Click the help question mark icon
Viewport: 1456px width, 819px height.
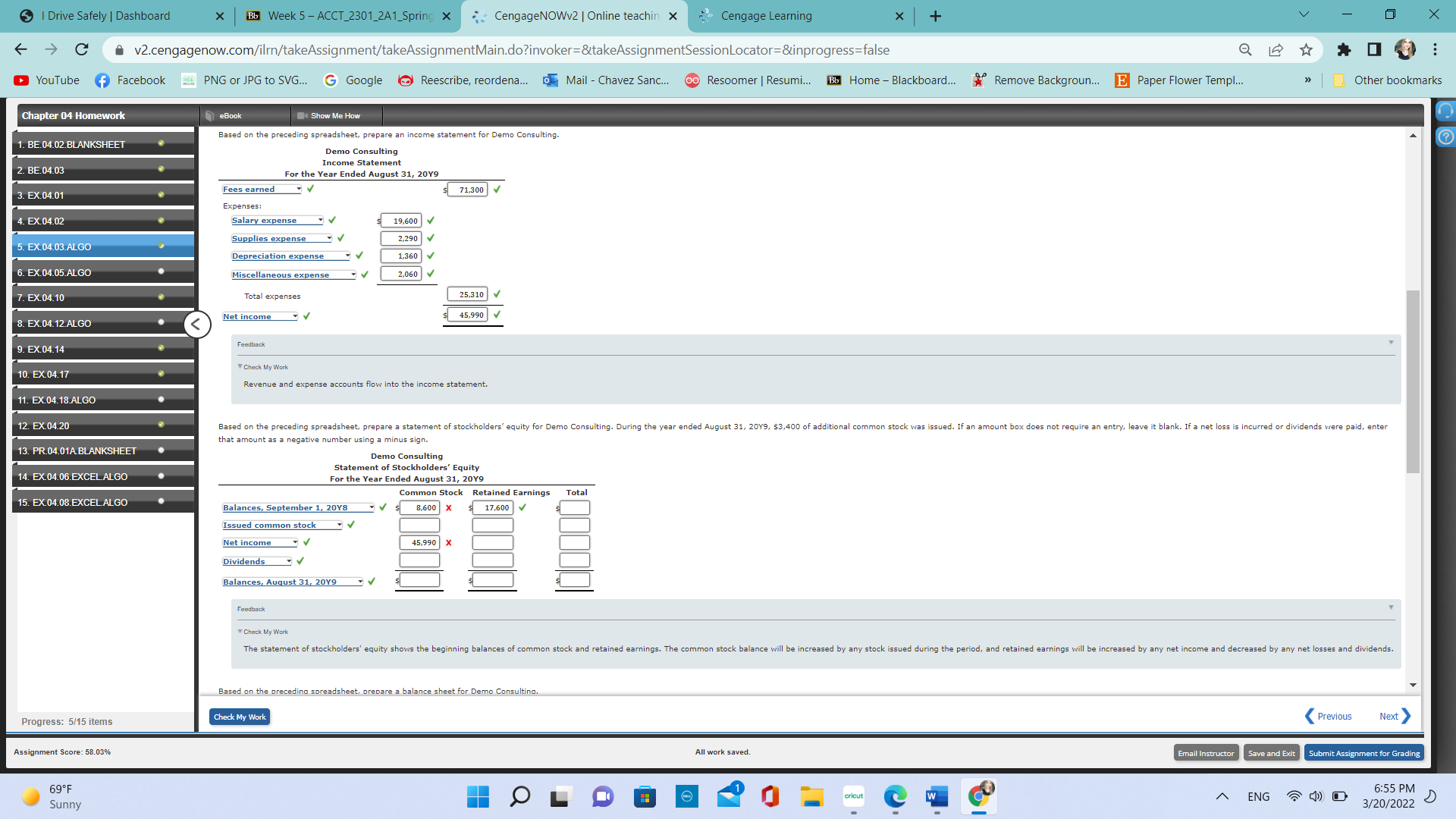click(1445, 137)
